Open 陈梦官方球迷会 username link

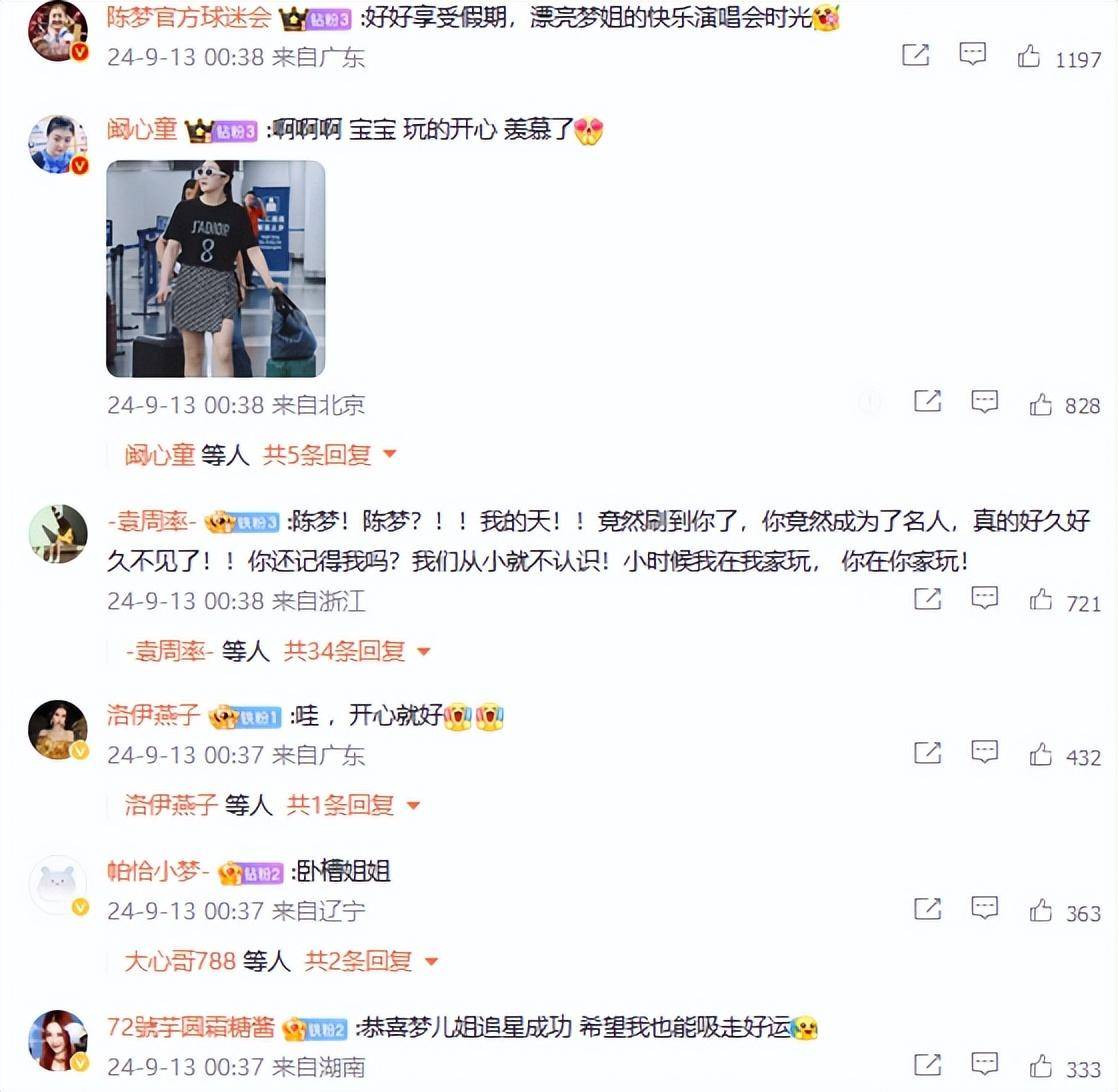189,17
